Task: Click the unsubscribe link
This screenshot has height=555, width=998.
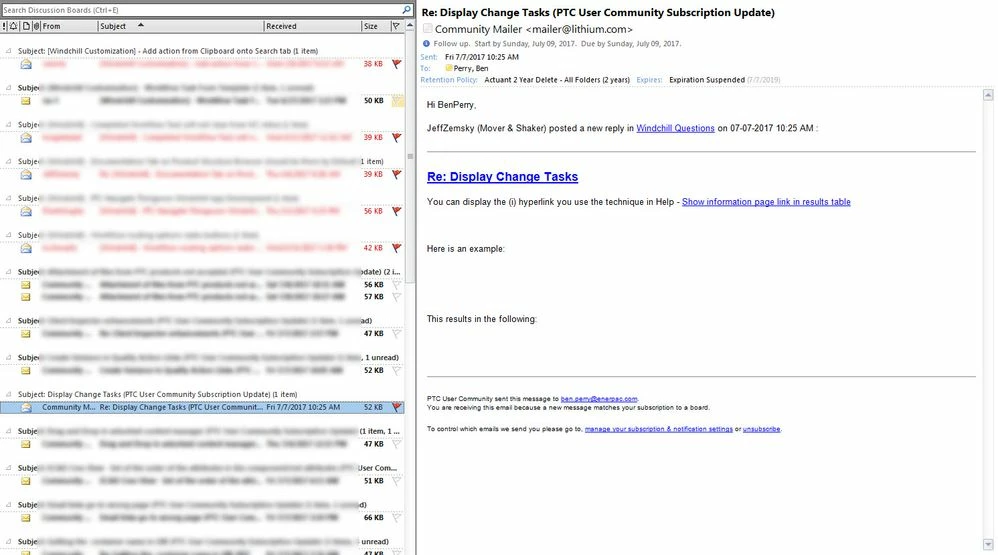Action: tap(761, 429)
